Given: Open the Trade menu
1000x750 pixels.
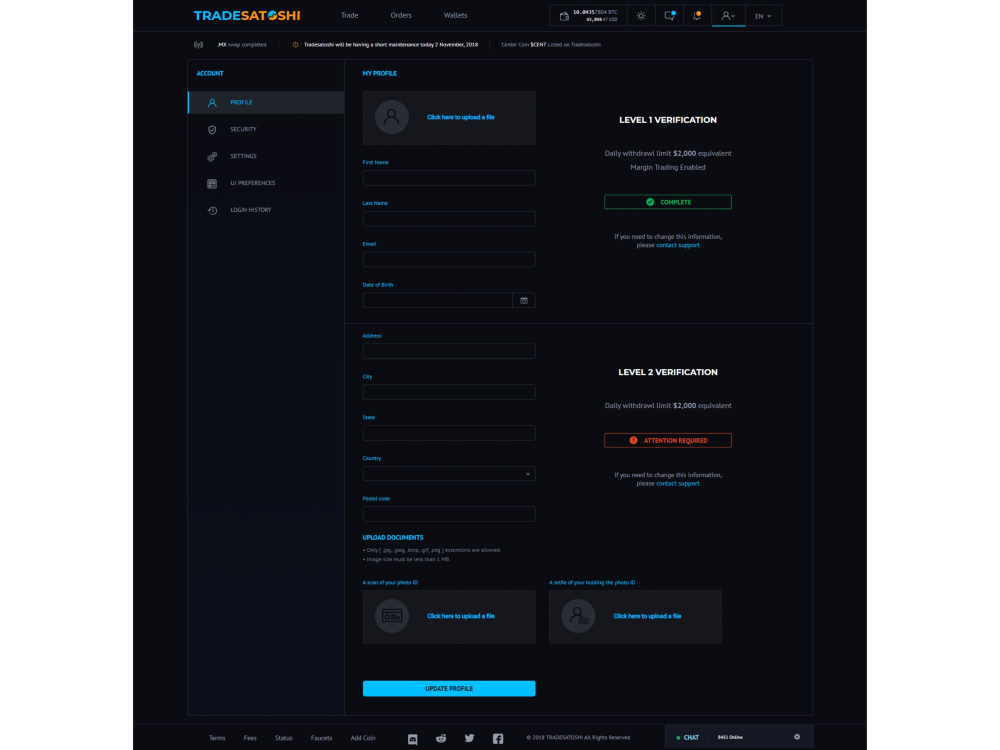Looking at the screenshot, I should point(349,15).
